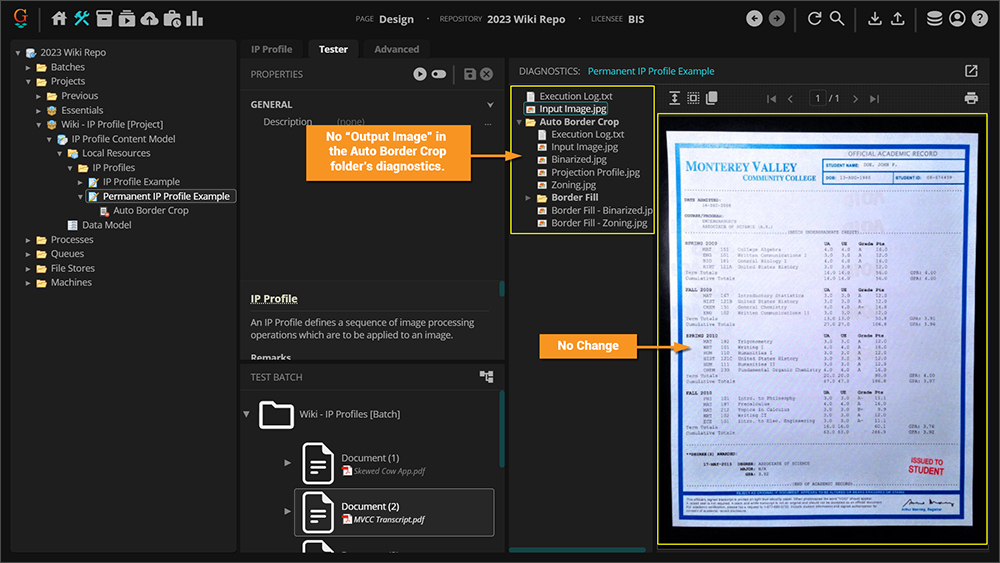Screen dimensions: 1000x563
Task: Print the diagnostic image
Action: click(970, 98)
